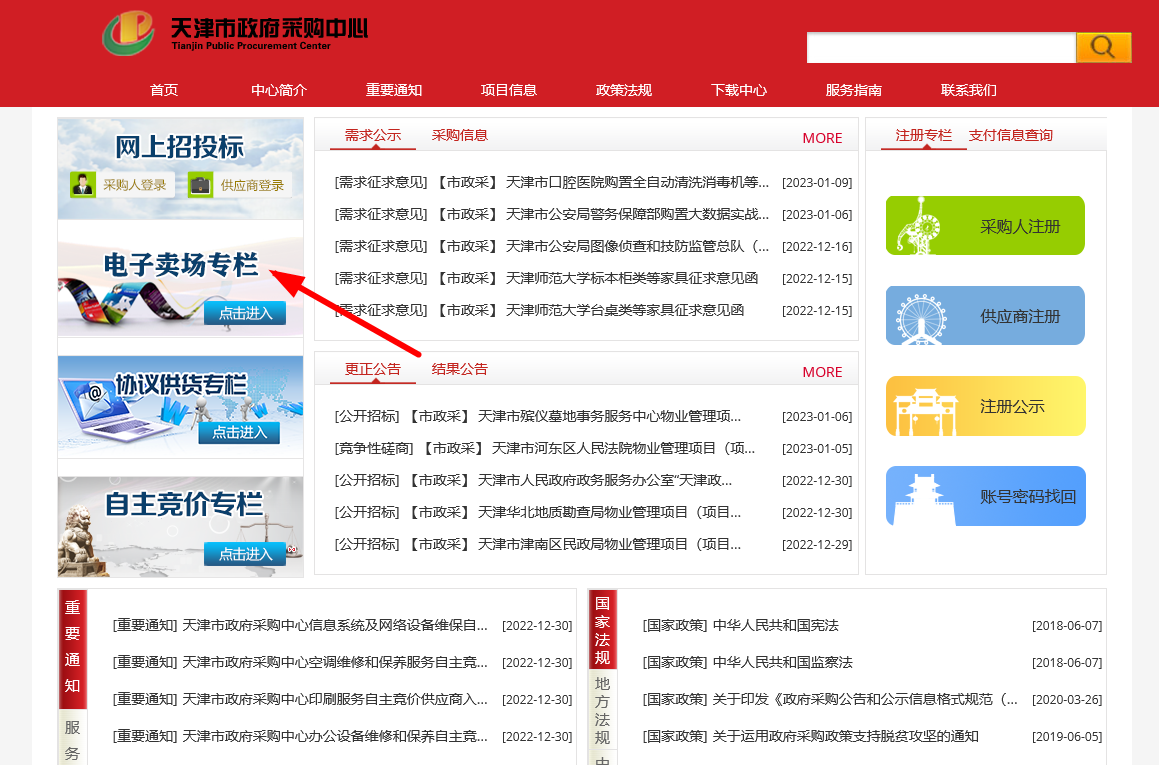Select the 地方法规 vertical tab
Screen dimensions: 1159x765
(x=602, y=710)
